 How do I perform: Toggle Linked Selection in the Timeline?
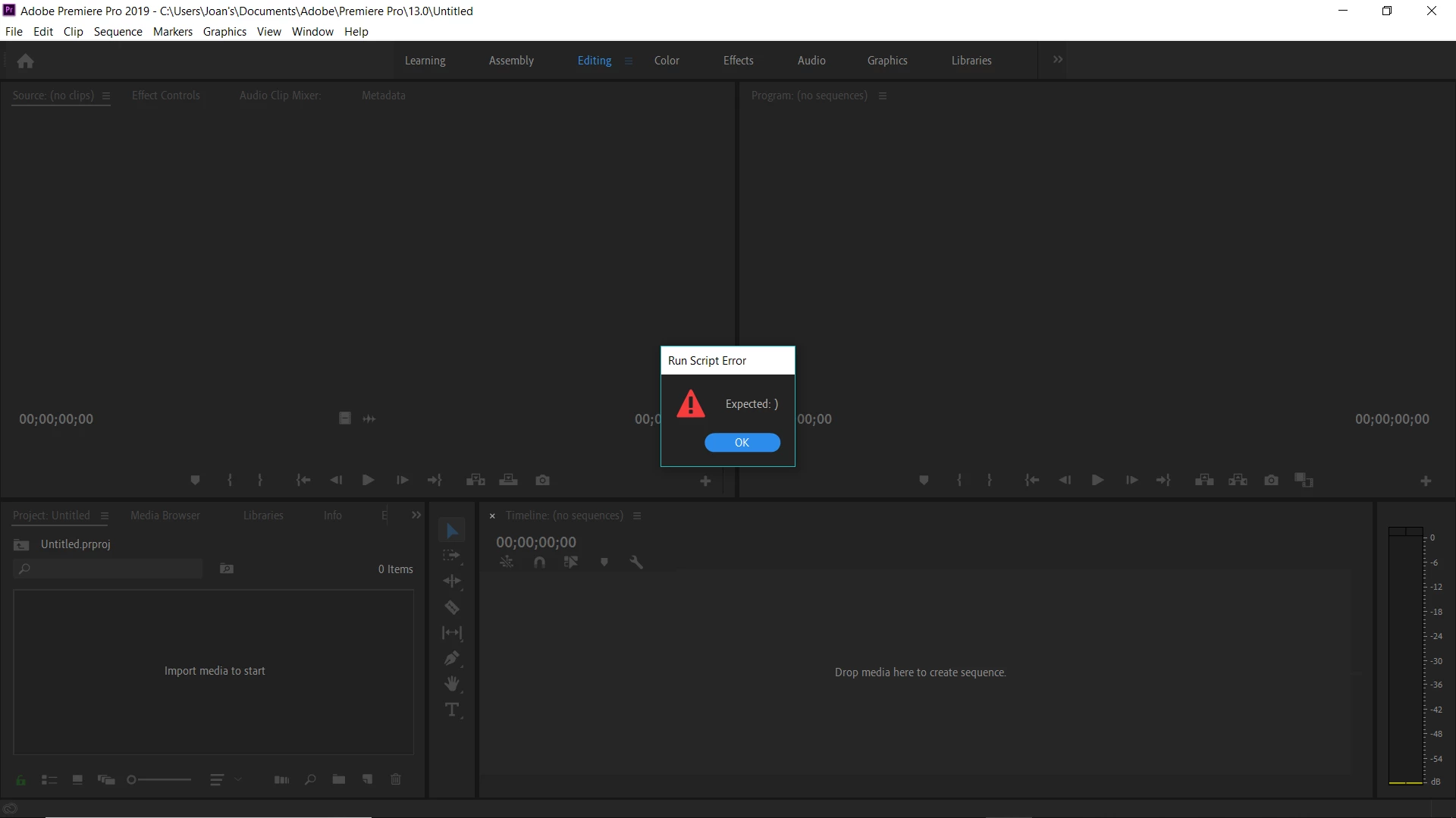[x=571, y=563]
